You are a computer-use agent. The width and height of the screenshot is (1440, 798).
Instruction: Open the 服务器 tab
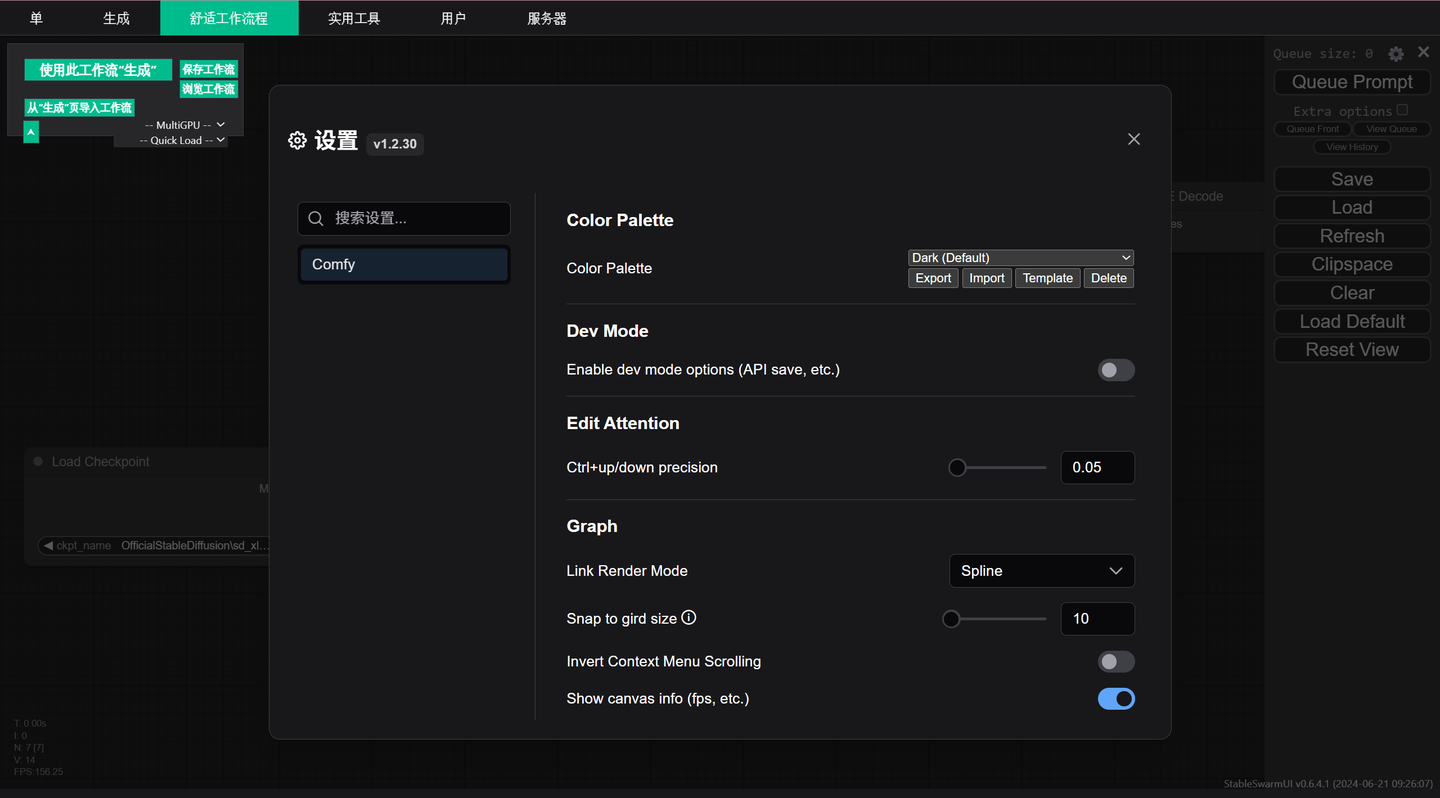[547, 18]
